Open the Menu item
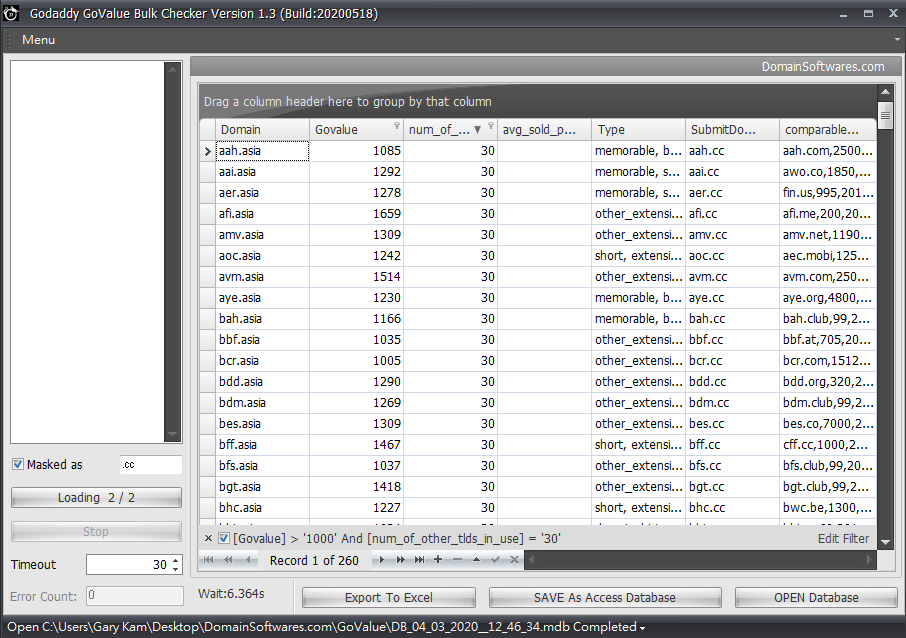The width and height of the screenshot is (906, 638). 38,40
